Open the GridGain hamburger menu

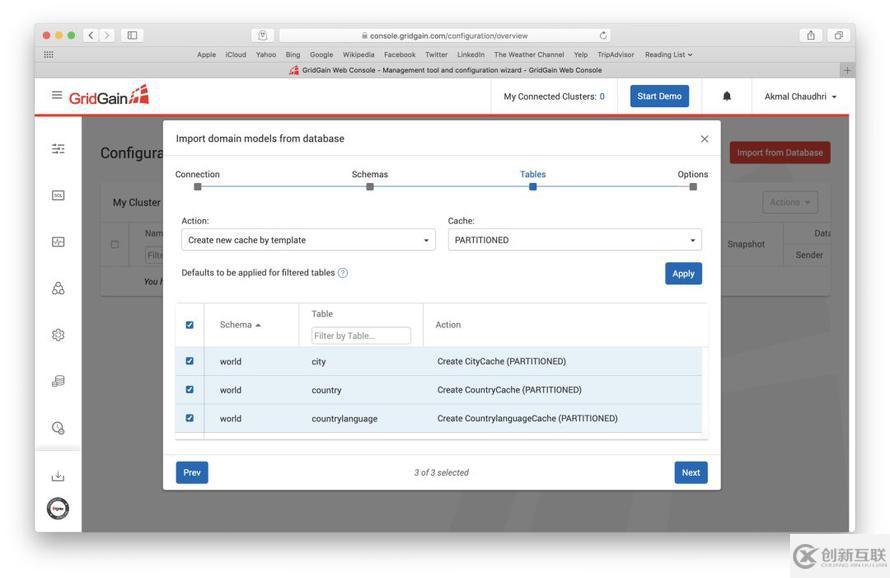click(57, 95)
